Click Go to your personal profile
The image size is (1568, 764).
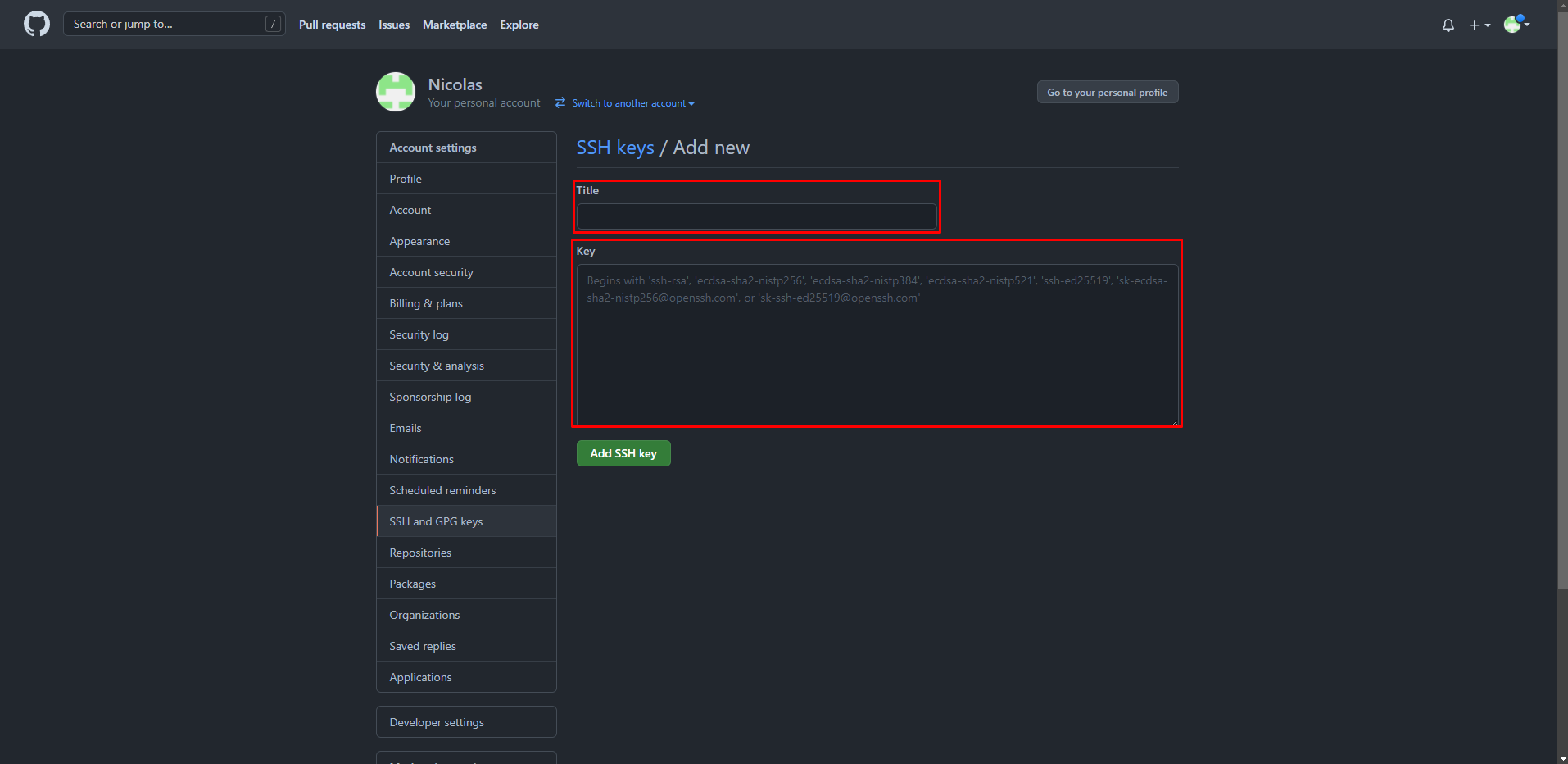point(1107,93)
